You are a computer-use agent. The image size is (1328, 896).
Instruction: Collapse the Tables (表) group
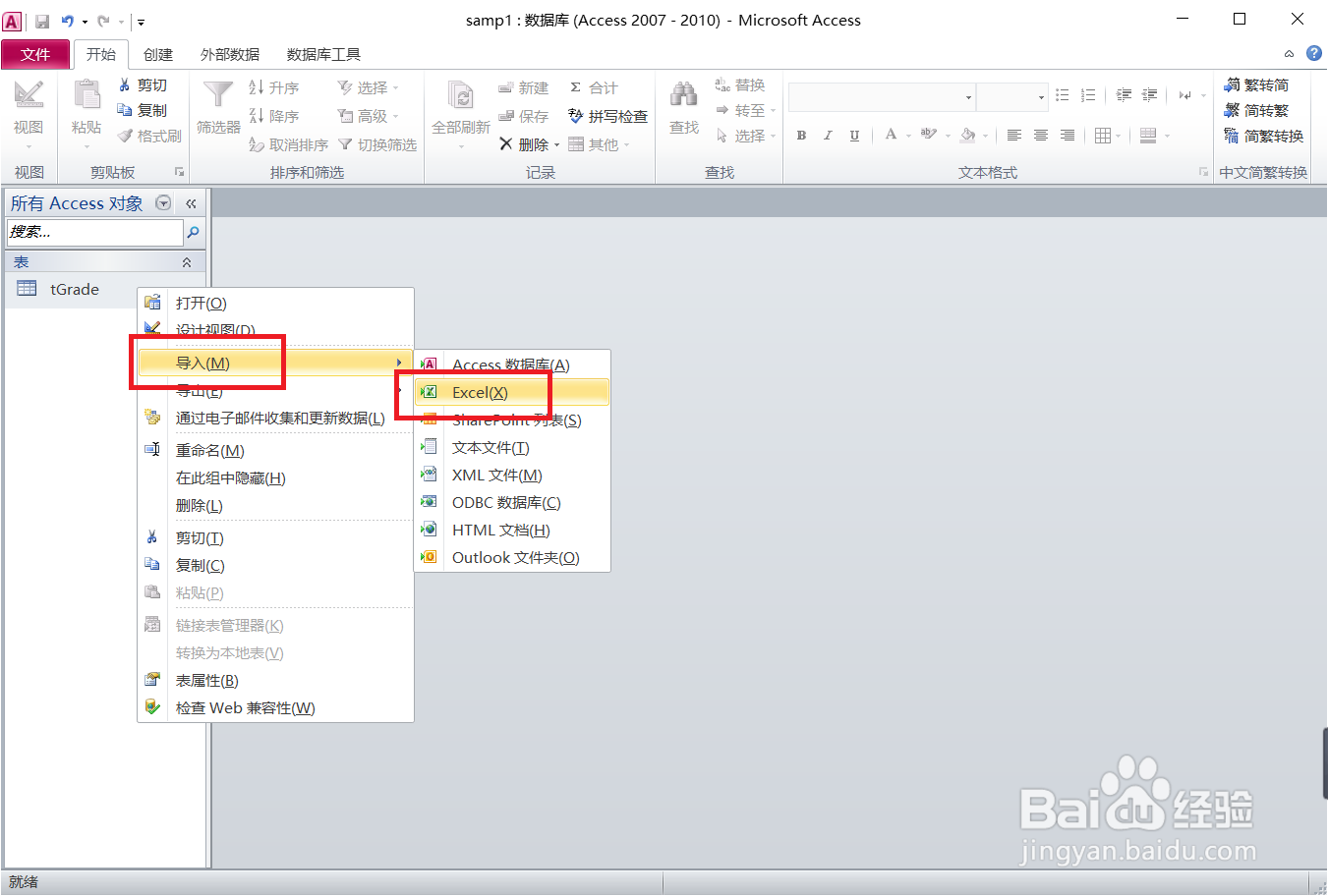pos(187,262)
